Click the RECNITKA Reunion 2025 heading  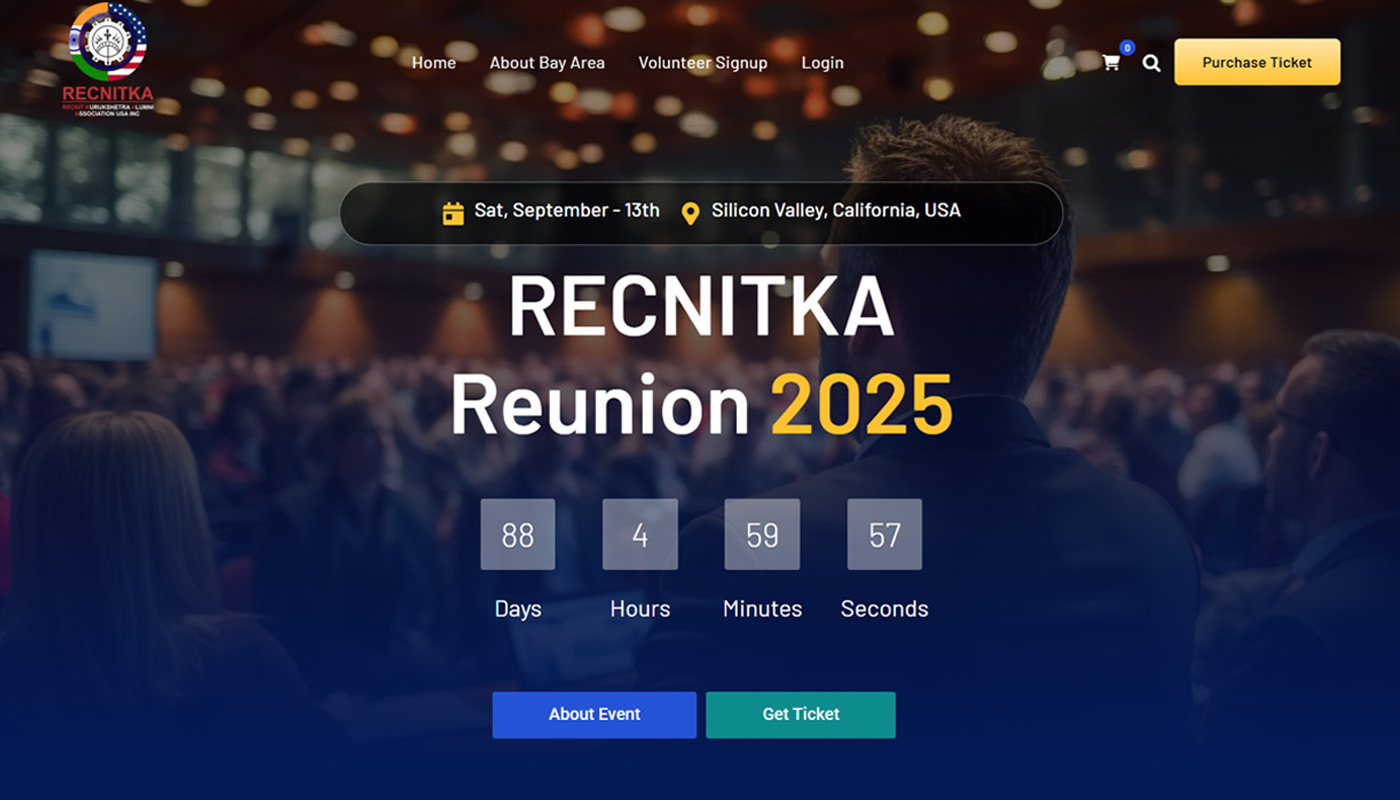[701, 357]
